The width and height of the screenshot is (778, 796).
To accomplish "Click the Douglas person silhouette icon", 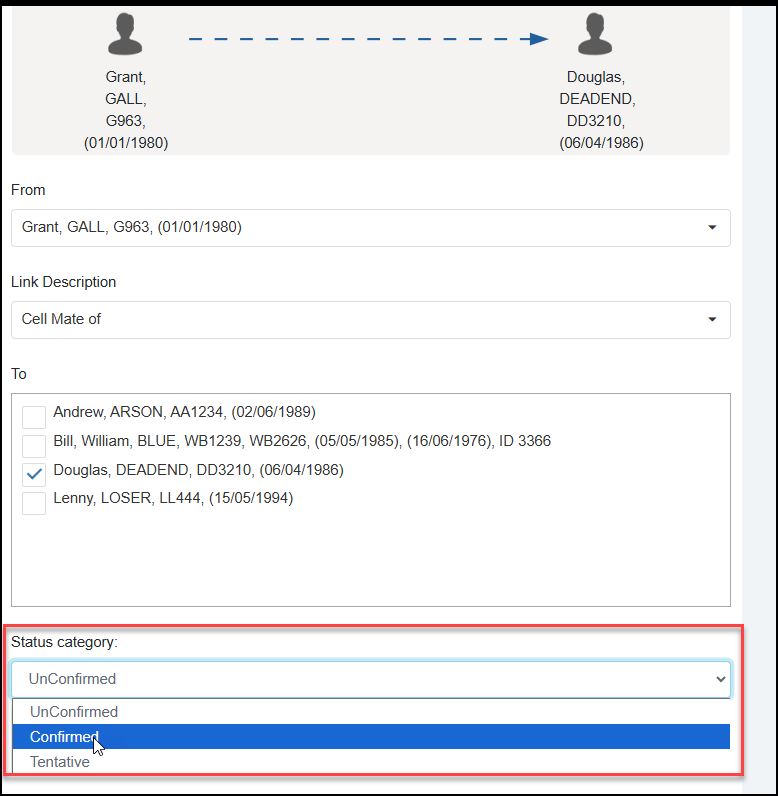I will coord(594,35).
